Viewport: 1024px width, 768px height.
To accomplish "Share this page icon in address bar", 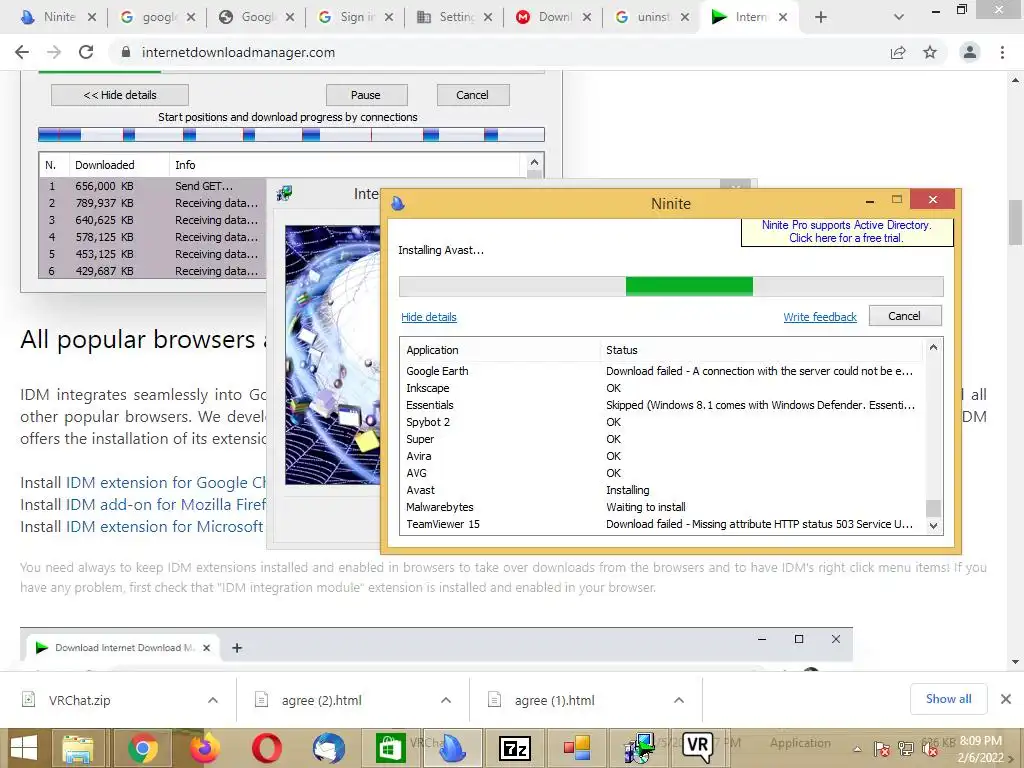I will (x=898, y=52).
